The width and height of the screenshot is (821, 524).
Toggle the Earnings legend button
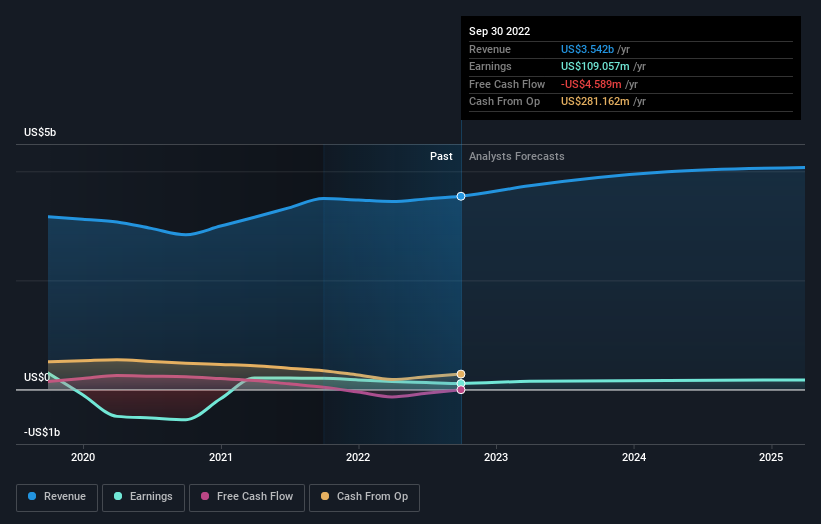(x=143, y=497)
